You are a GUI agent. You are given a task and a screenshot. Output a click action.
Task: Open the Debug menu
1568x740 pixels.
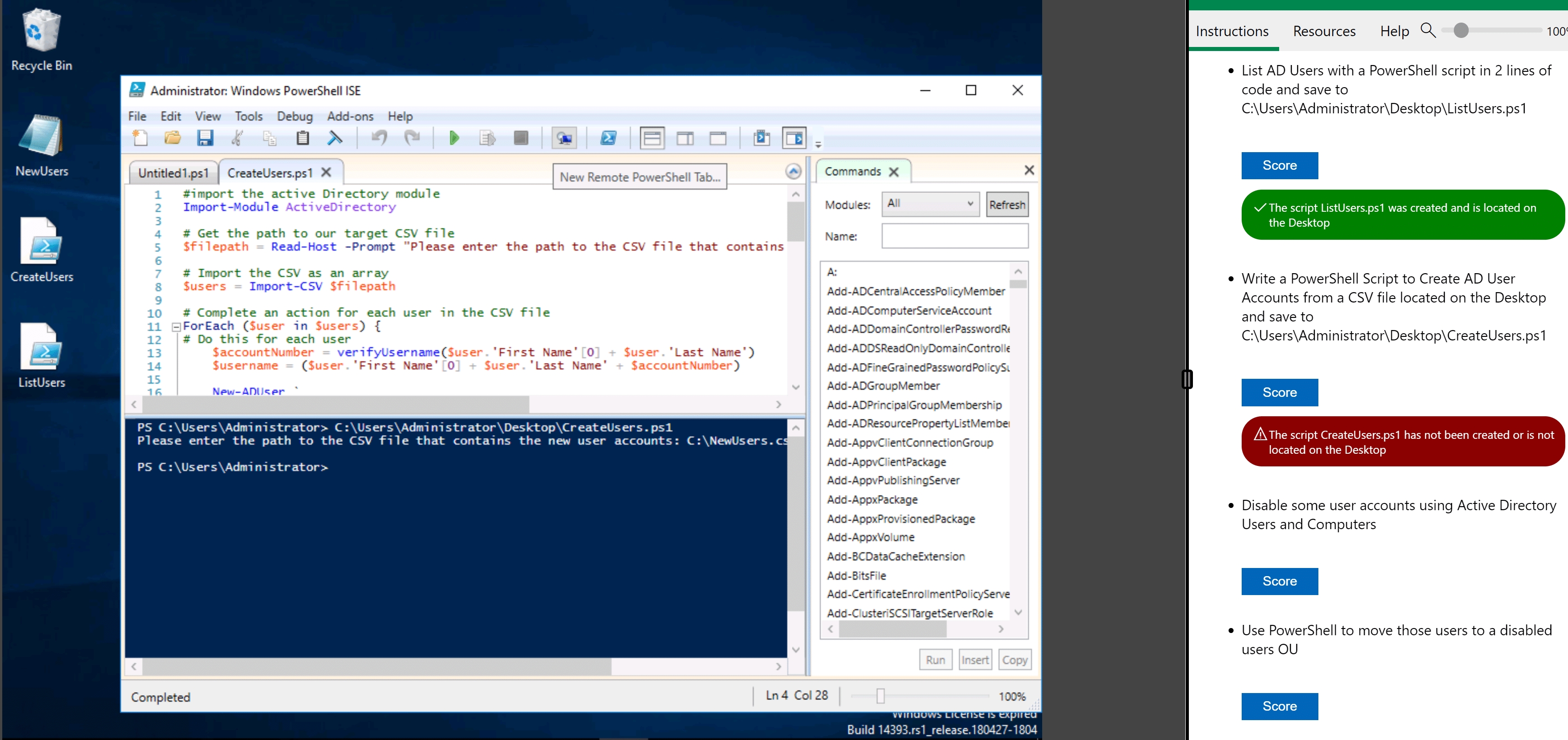tap(295, 116)
